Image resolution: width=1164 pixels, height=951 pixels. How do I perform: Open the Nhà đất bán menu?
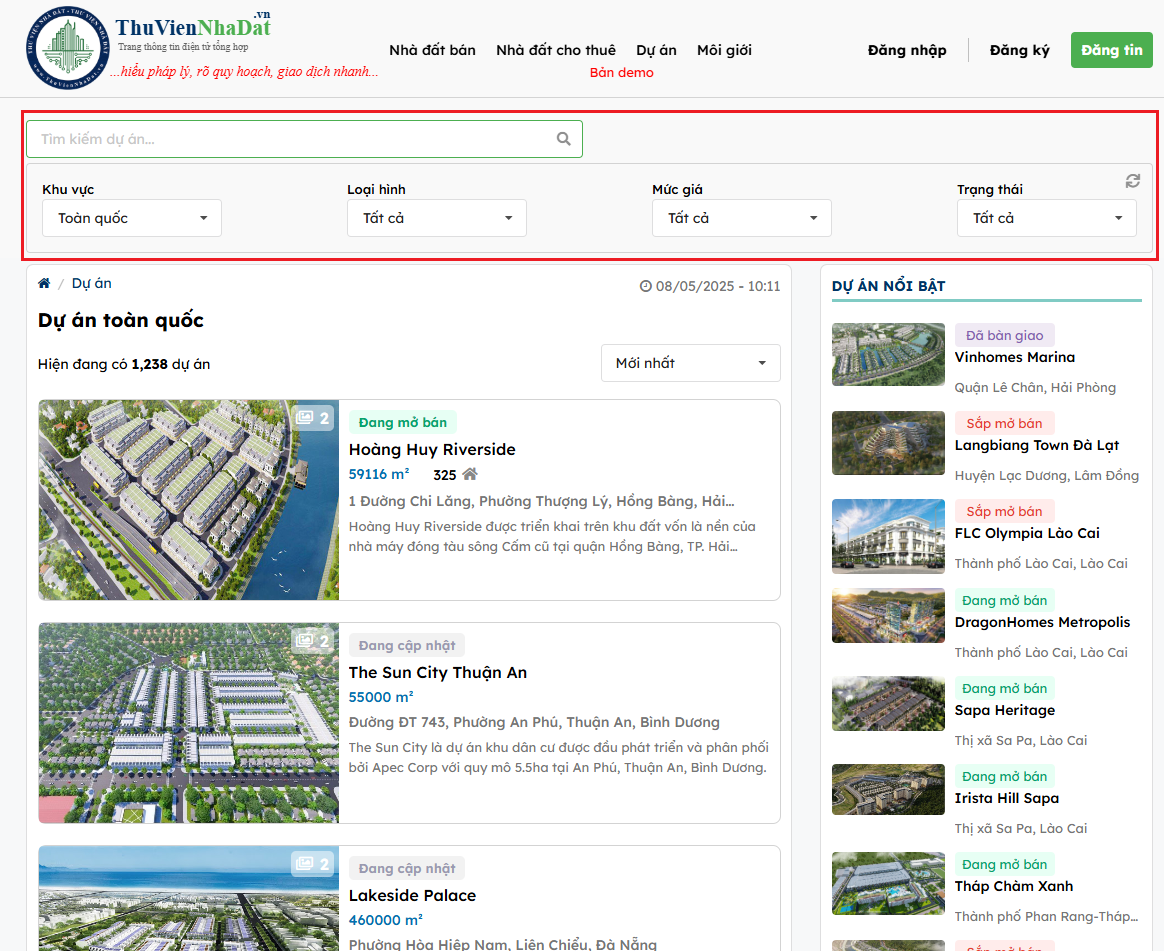pos(432,50)
